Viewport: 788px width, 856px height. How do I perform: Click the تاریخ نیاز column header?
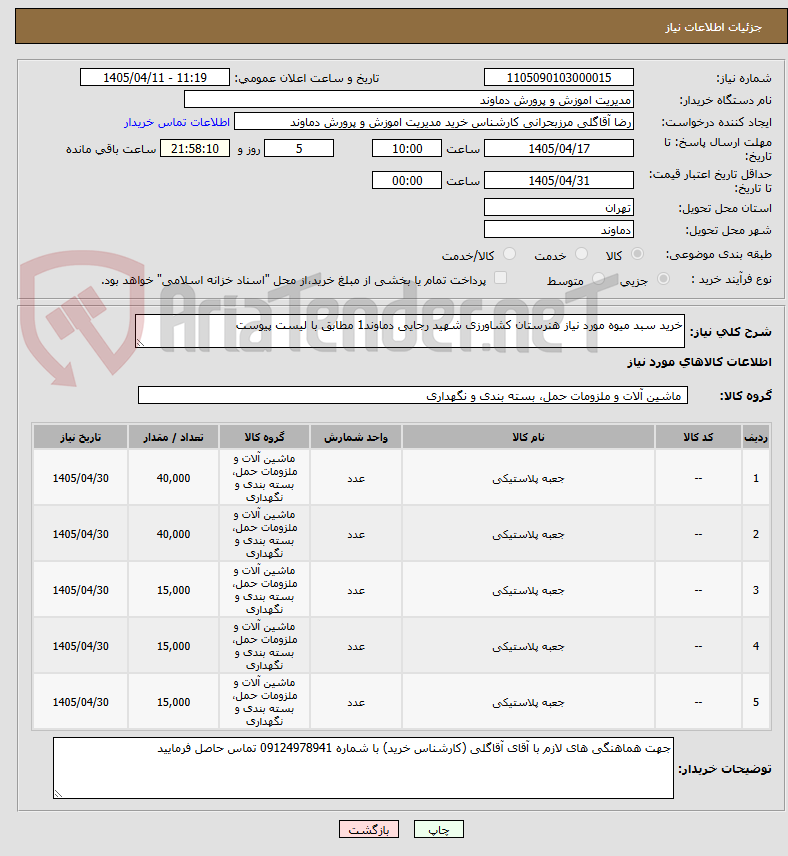pyautogui.click(x=80, y=437)
